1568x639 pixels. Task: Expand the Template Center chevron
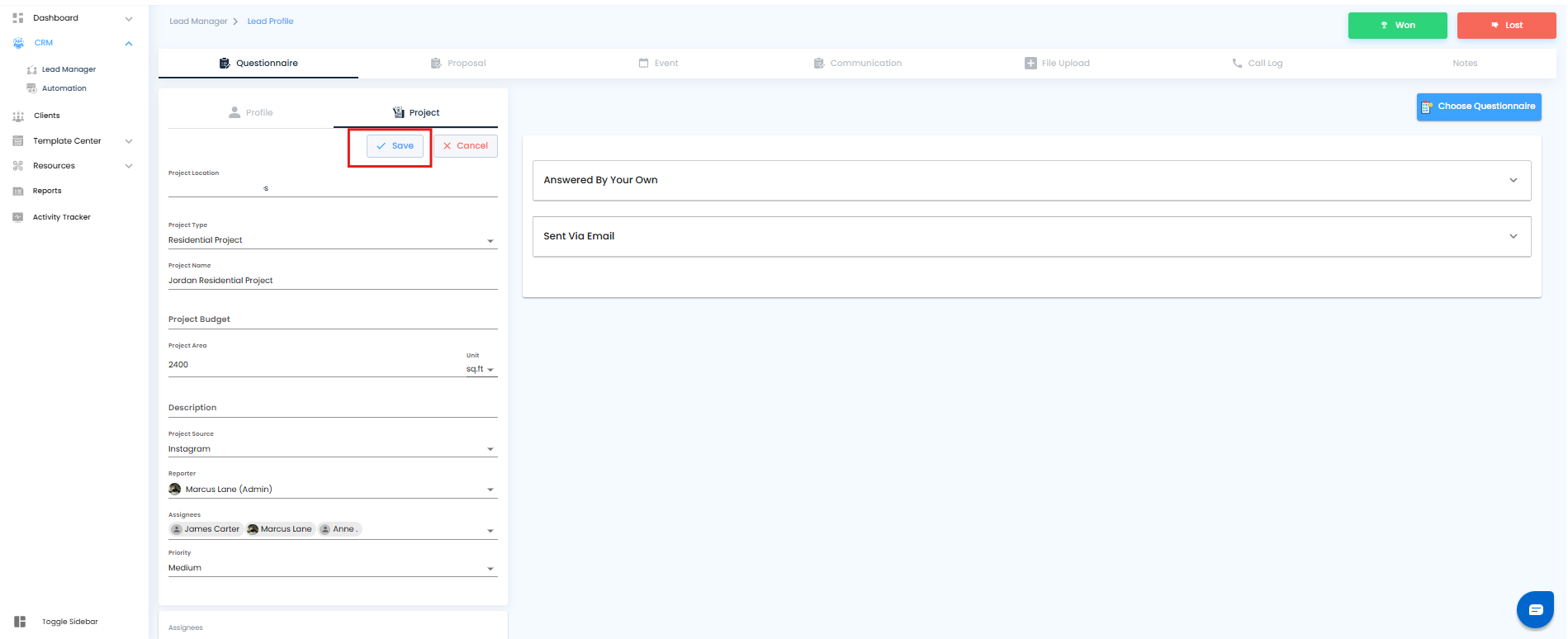pos(129,141)
